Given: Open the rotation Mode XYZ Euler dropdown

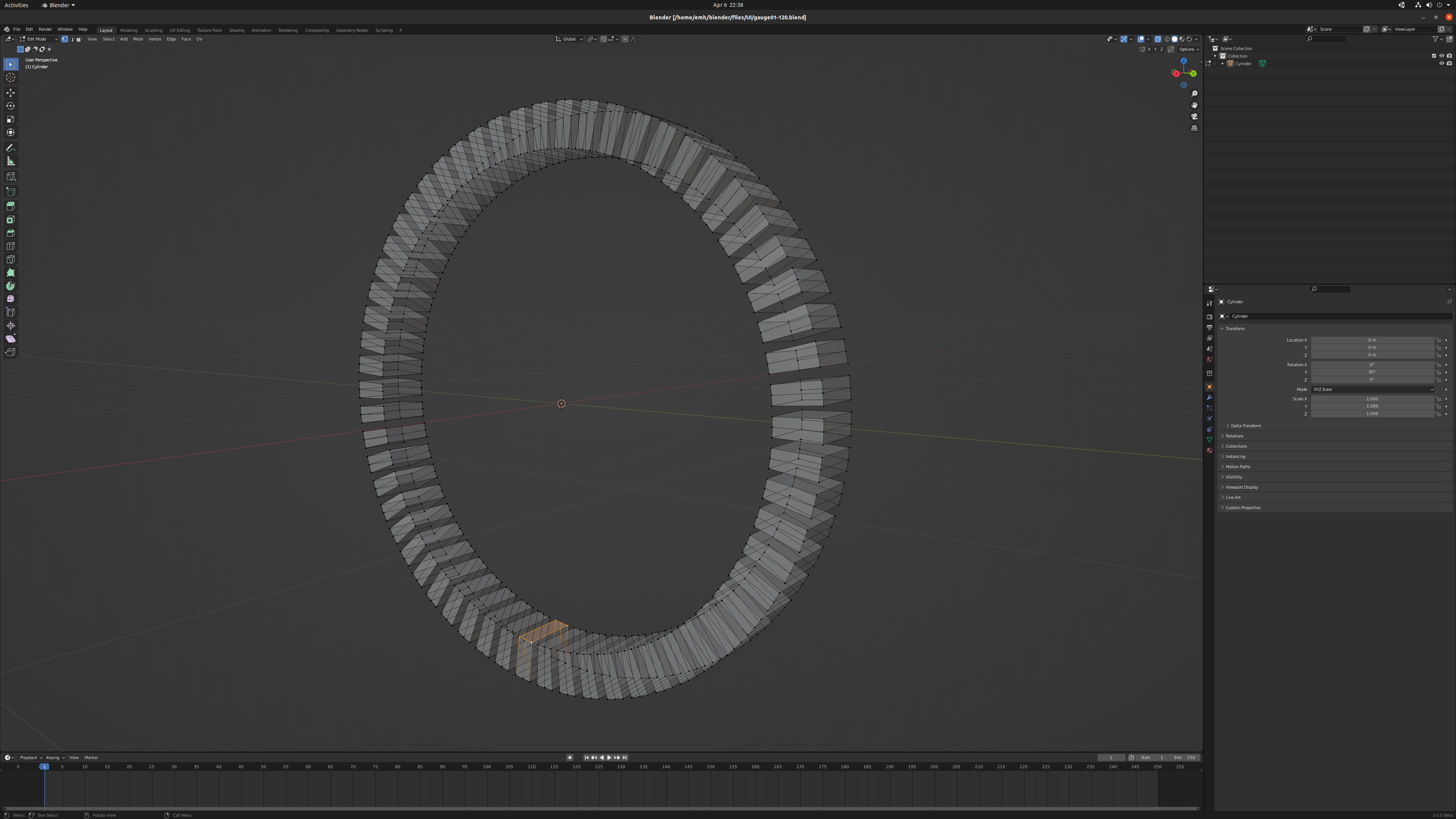Looking at the screenshot, I should (1372, 389).
